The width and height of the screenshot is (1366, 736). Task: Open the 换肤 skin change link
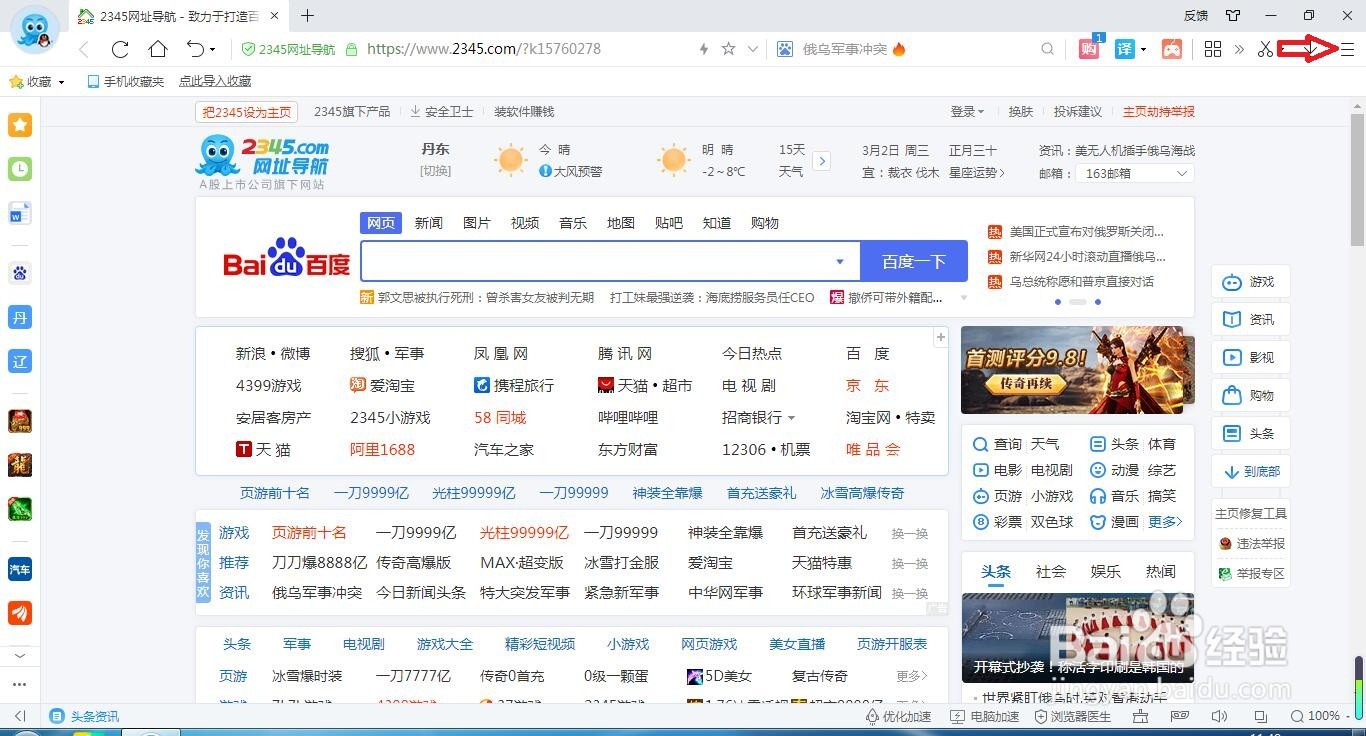coord(1020,111)
